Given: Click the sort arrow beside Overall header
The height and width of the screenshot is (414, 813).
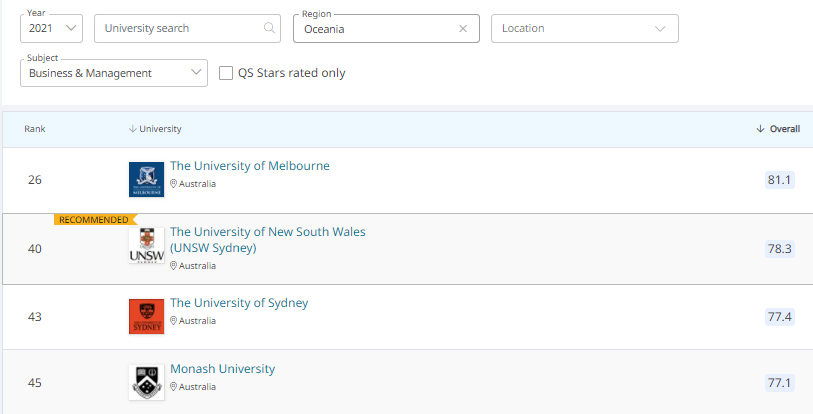Looking at the screenshot, I should [x=760, y=129].
